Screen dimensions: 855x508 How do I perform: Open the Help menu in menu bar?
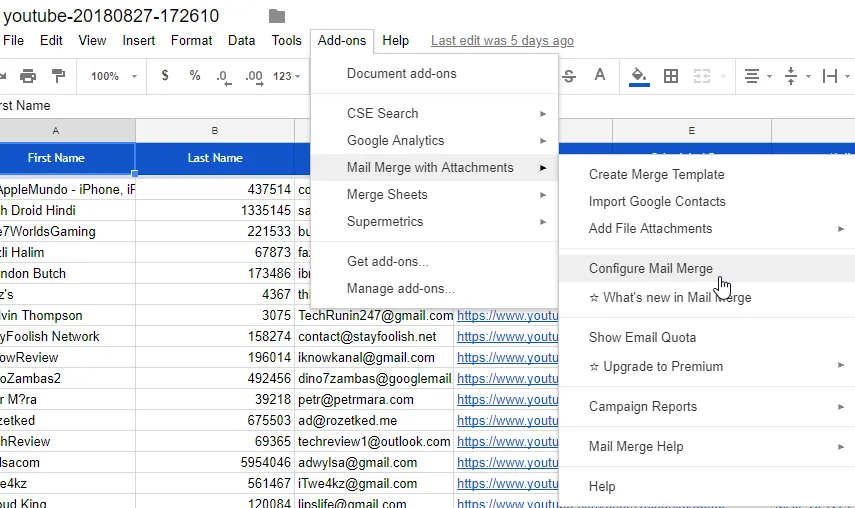395,41
